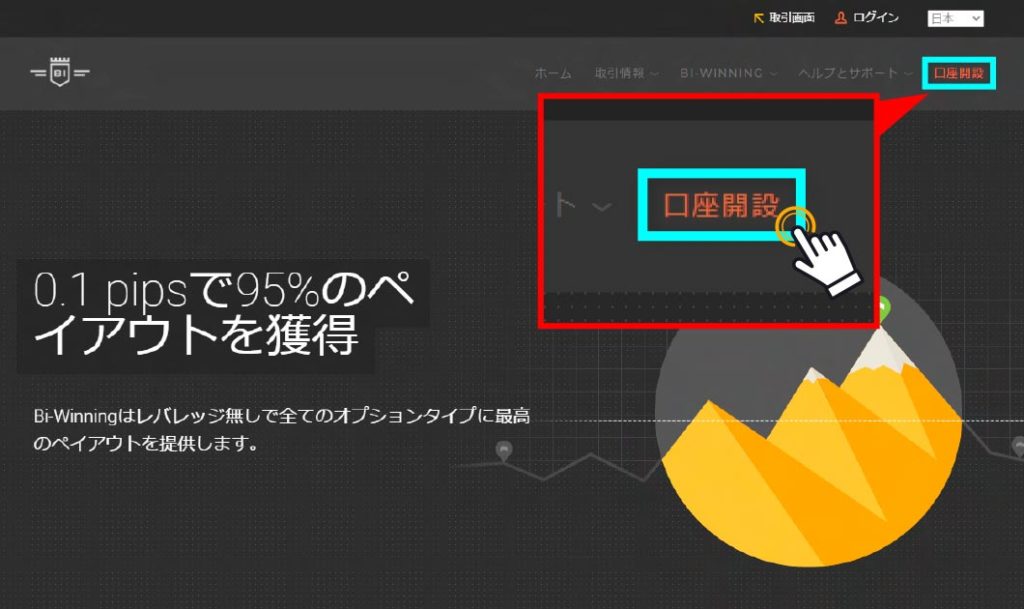The height and width of the screenshot is (609, 1024).
Task: Expand the chevron next to ヘルプとサポート
Action: (907, 74)
